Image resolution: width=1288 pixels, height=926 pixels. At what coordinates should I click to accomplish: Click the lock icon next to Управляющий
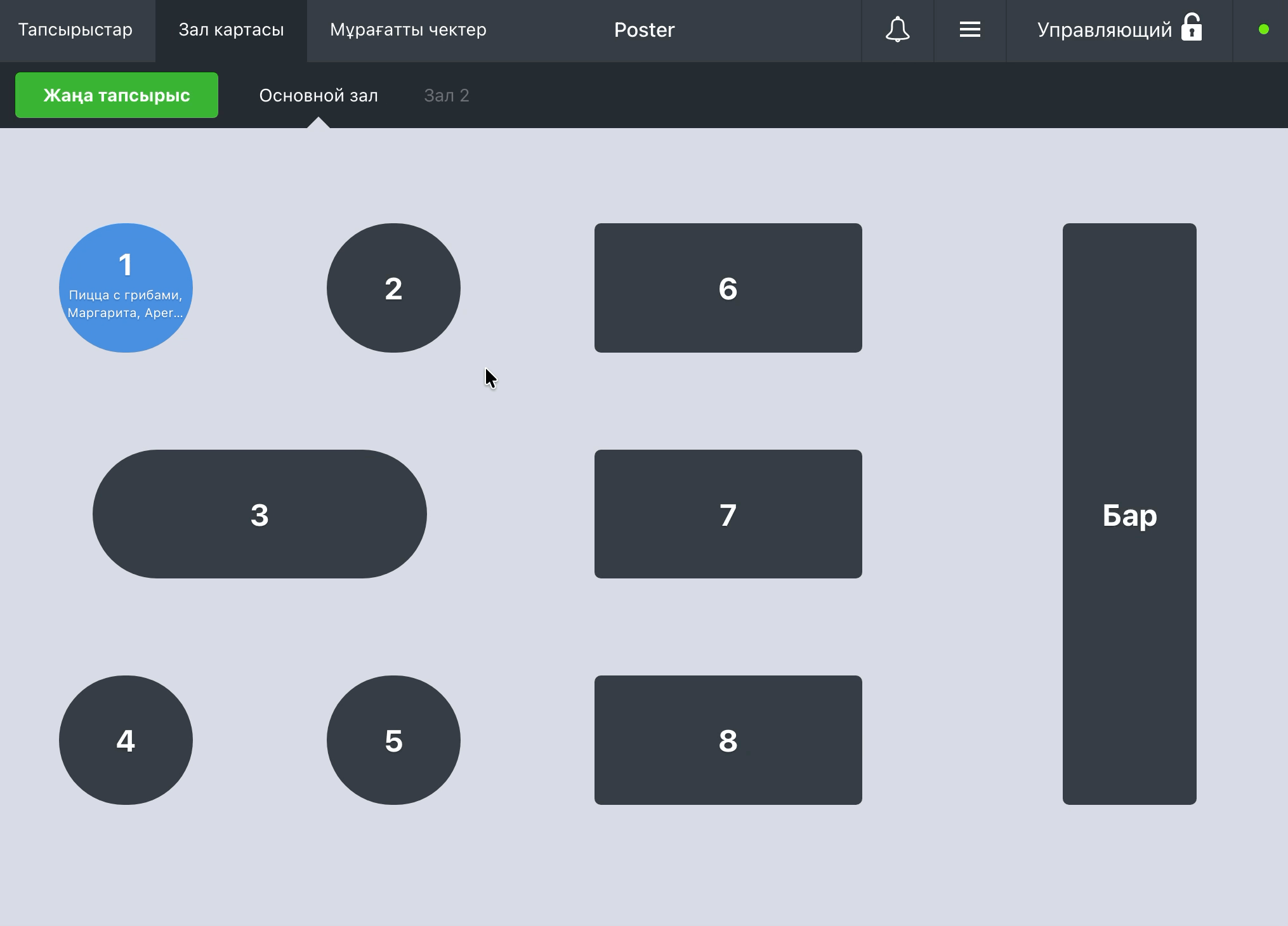tap(1191, 28)
